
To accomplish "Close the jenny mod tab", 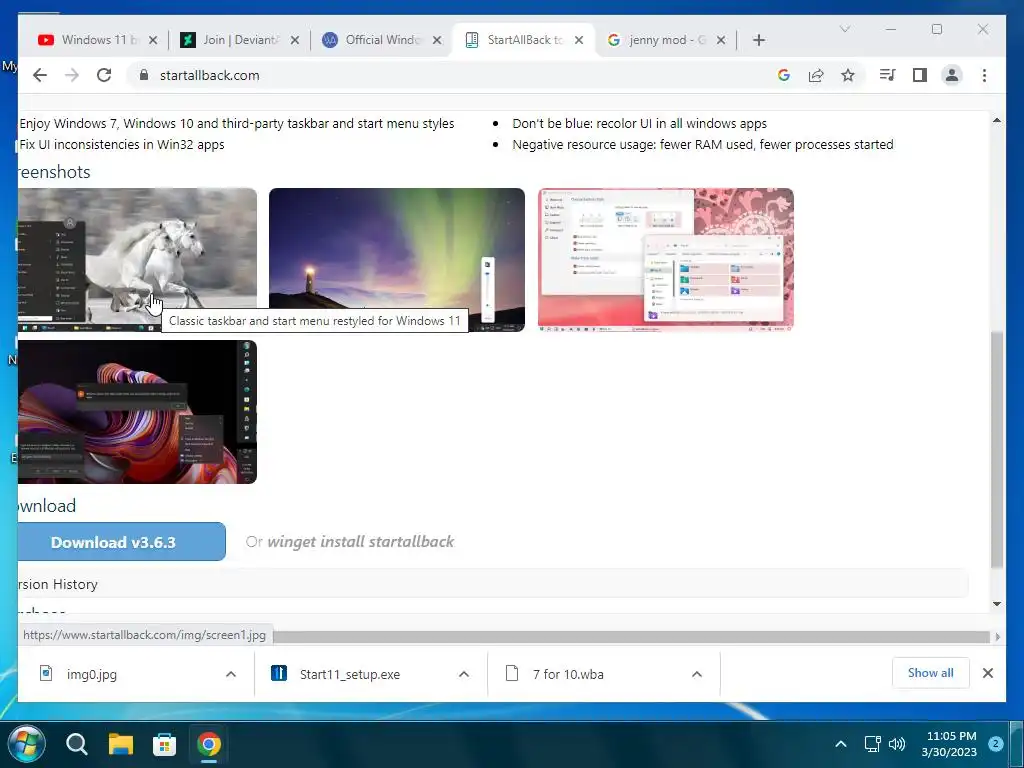I will 720,40.
